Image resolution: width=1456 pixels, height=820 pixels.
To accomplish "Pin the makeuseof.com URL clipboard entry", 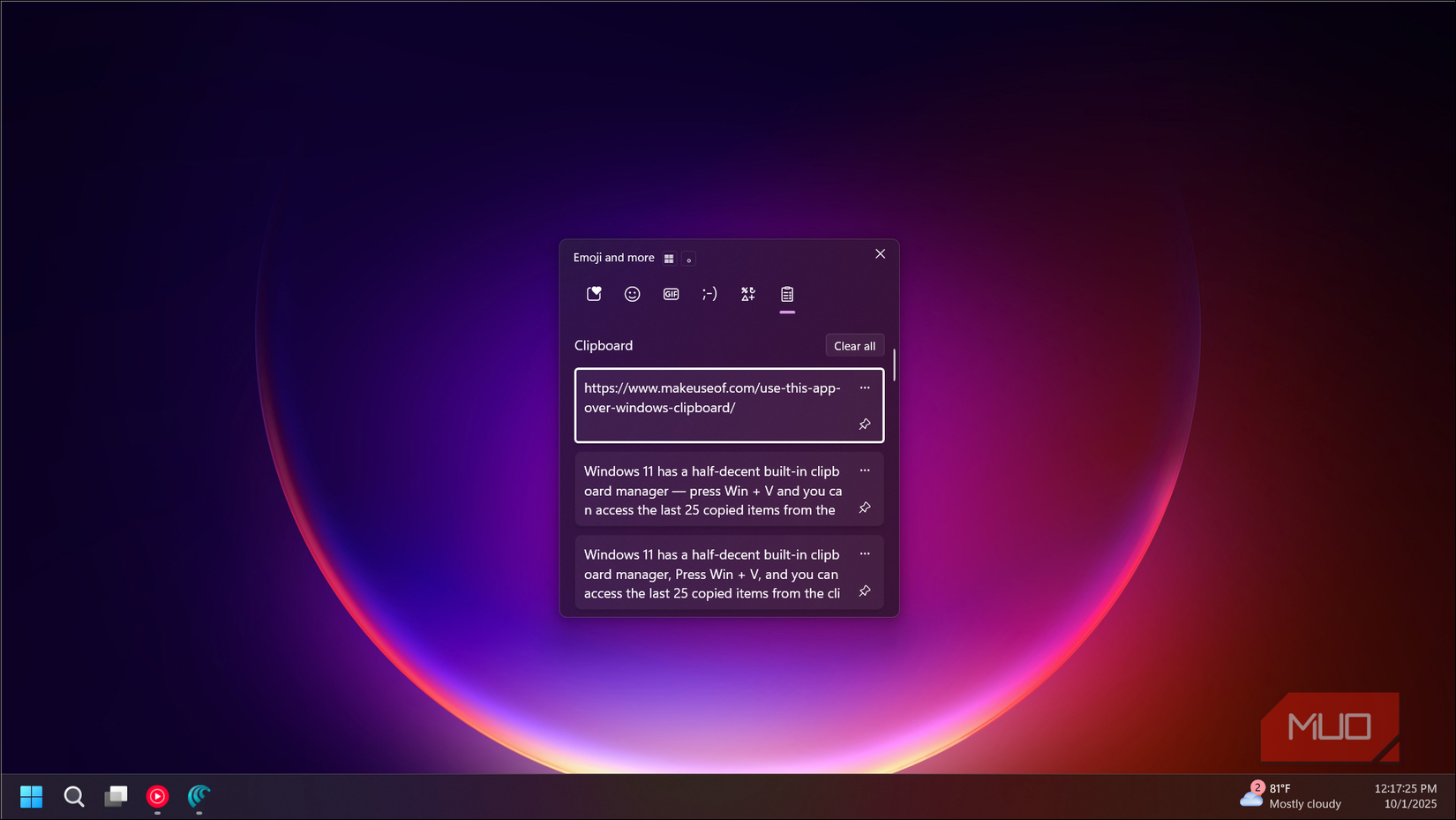I will [865, 425].
